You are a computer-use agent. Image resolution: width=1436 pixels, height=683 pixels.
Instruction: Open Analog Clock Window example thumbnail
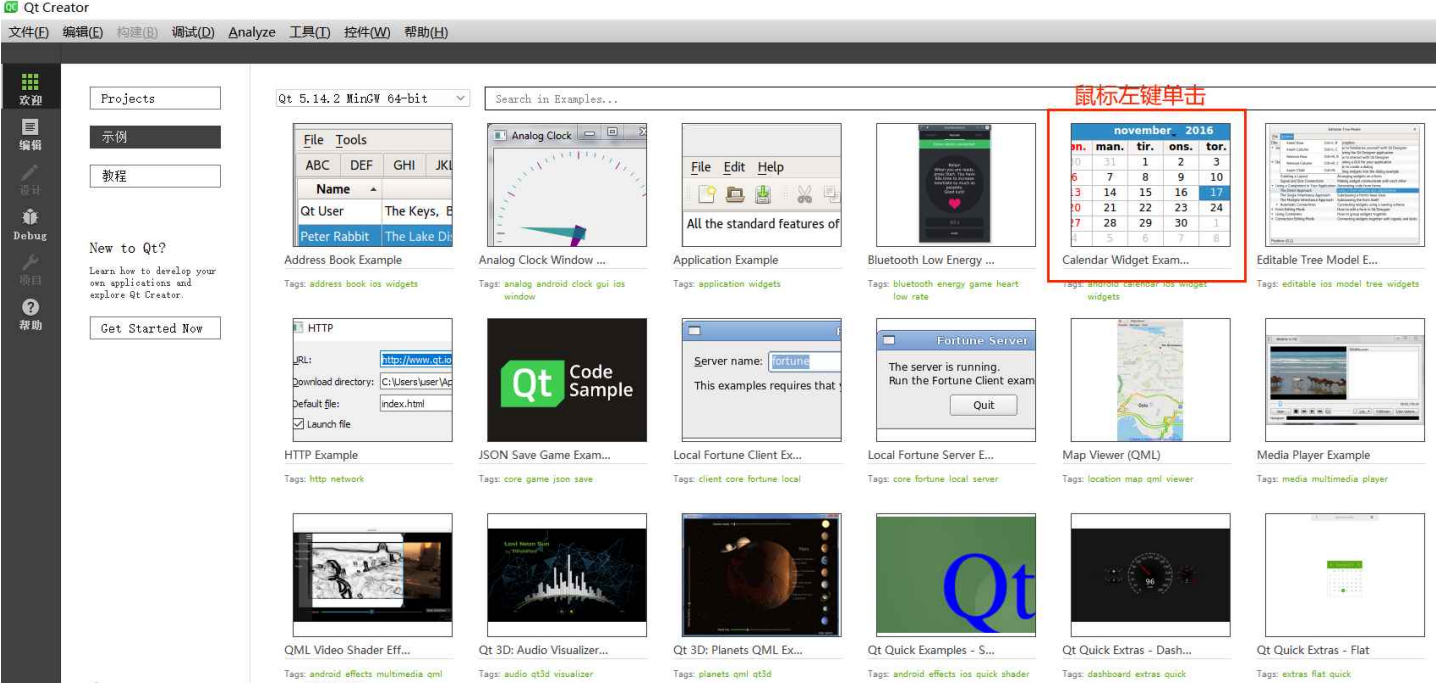567,185
